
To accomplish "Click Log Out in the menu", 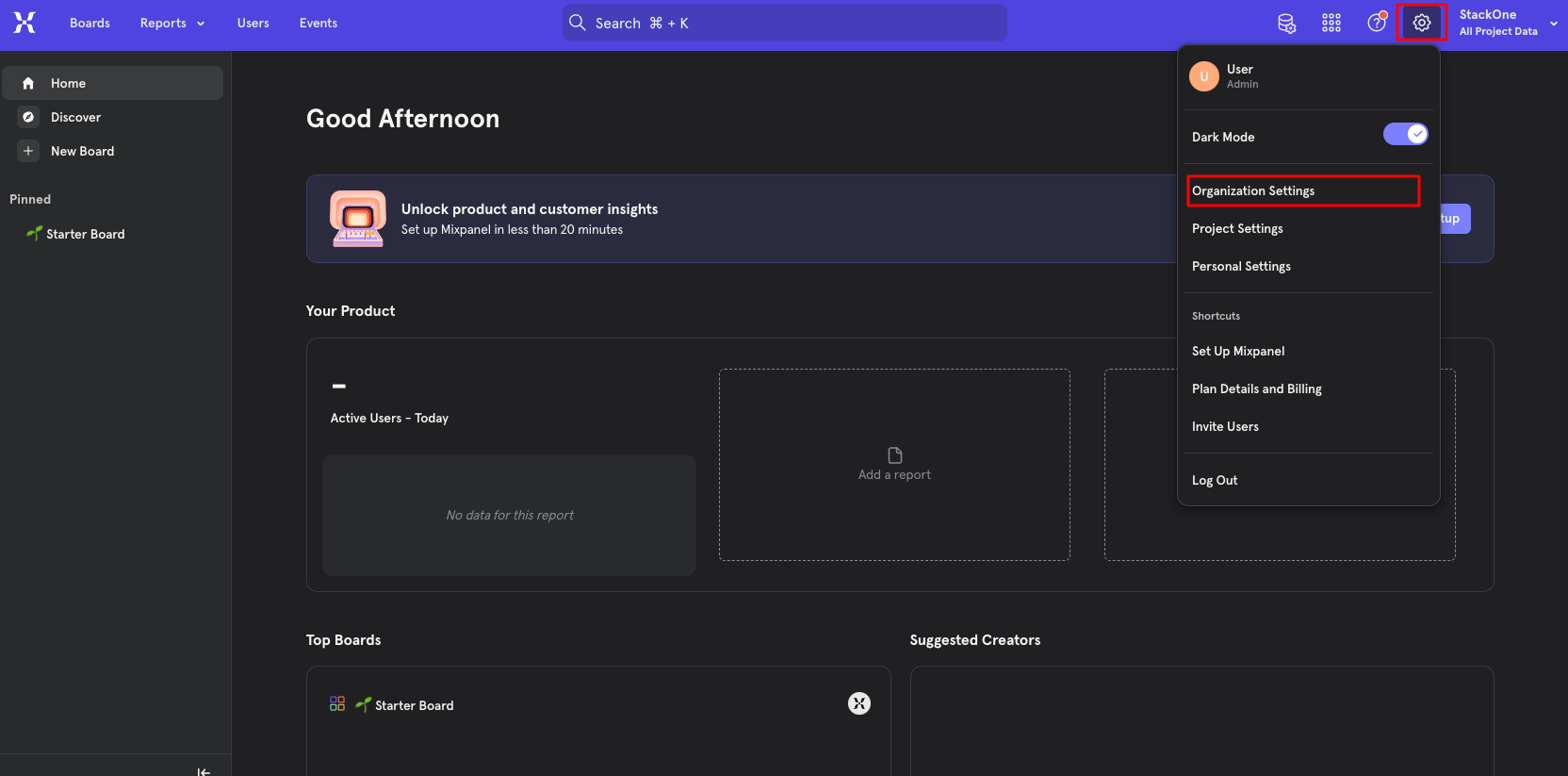I will (x=1308, y=480).
